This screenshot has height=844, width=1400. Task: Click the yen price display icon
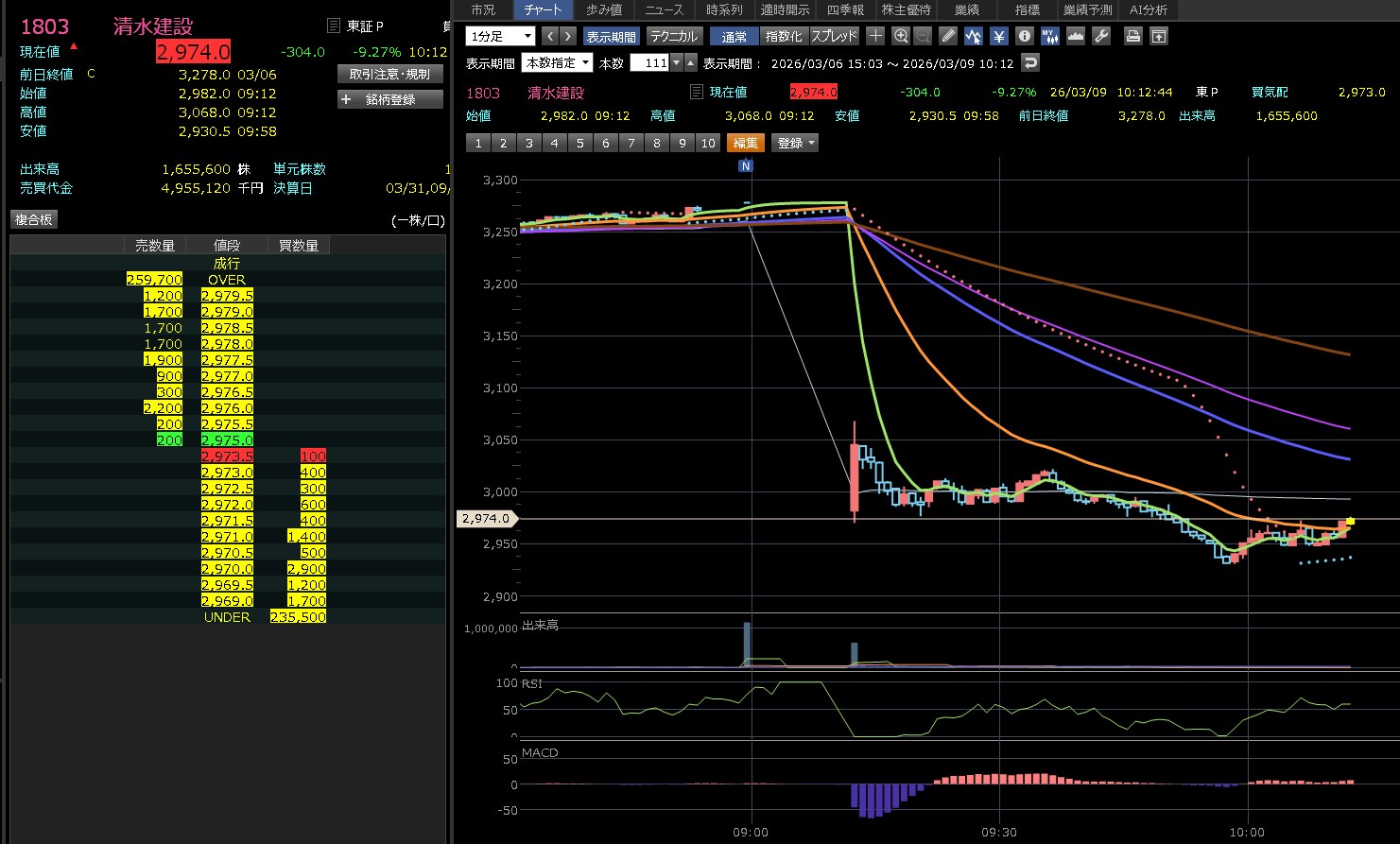coord(999,36)
